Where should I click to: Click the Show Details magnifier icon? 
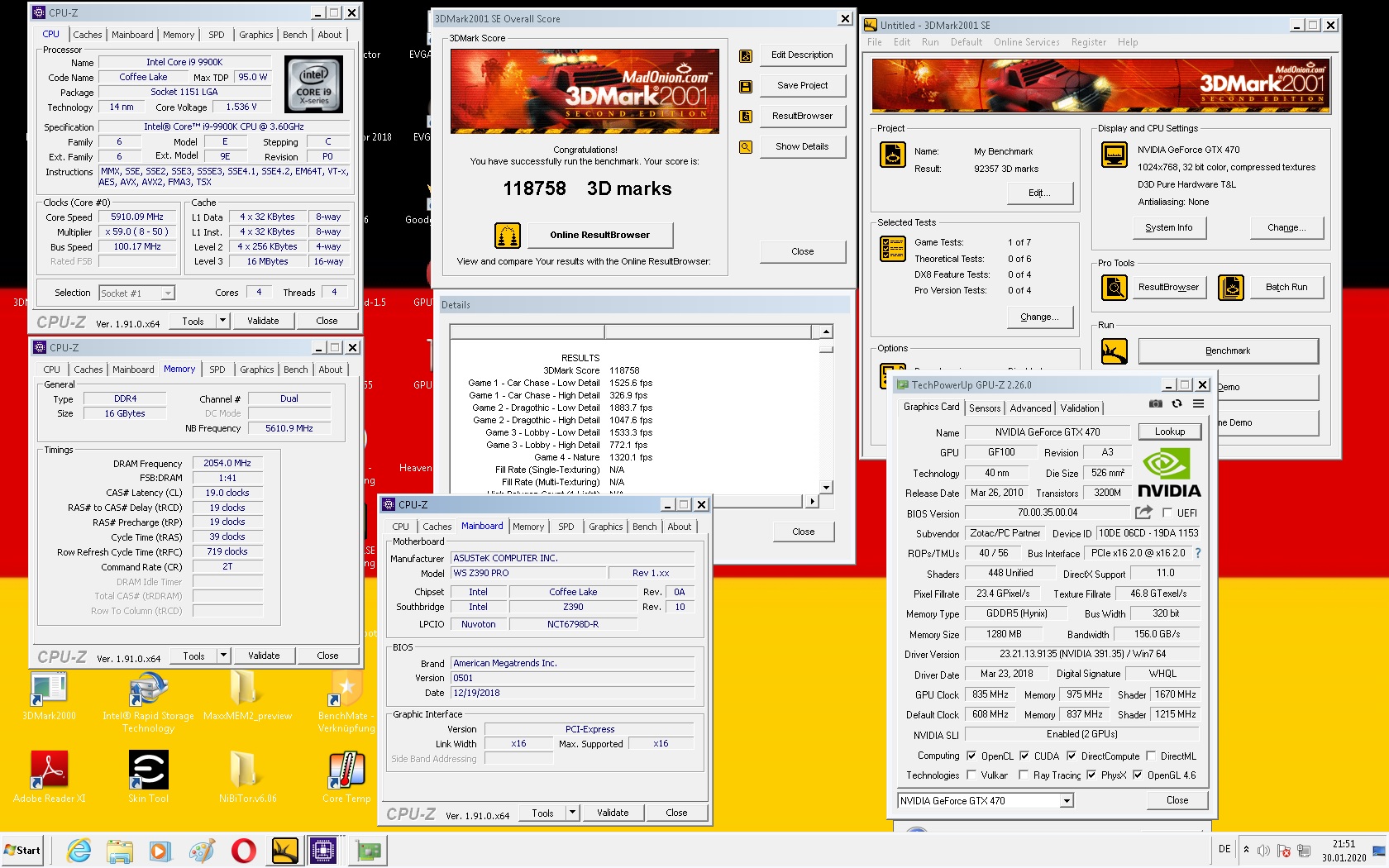pyautogui.click(x=746, y=147)
